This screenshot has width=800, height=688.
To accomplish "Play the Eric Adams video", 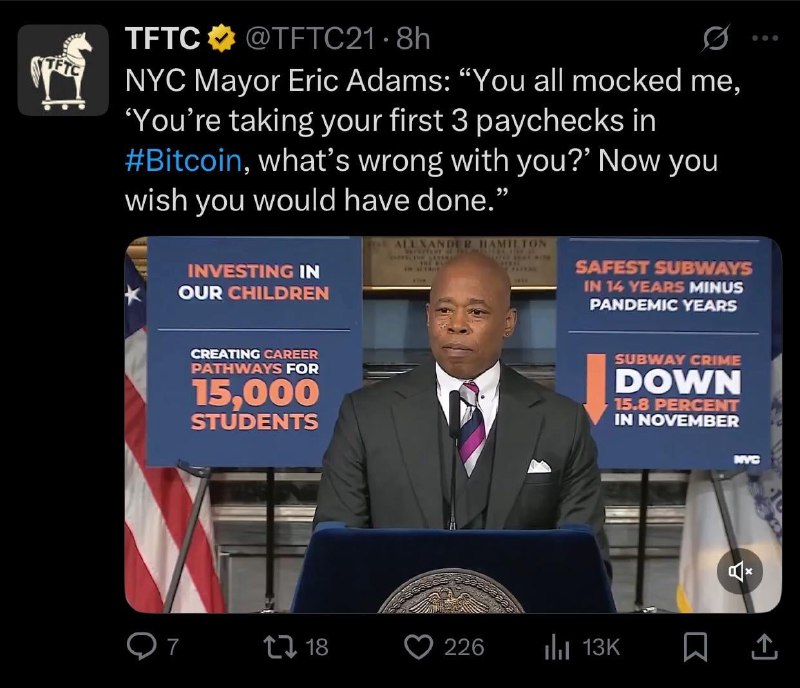I will 453,425.
